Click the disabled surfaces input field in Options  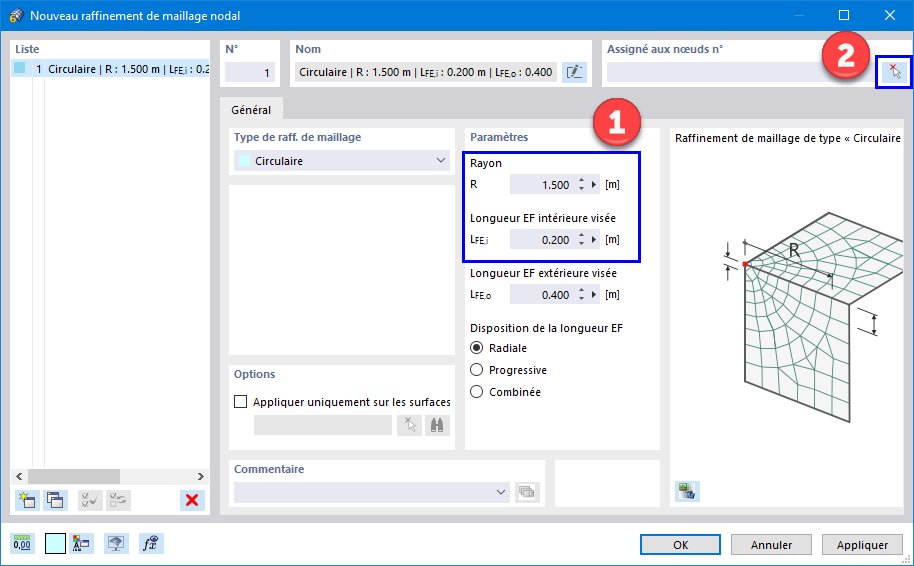click(x=323, y=425)
